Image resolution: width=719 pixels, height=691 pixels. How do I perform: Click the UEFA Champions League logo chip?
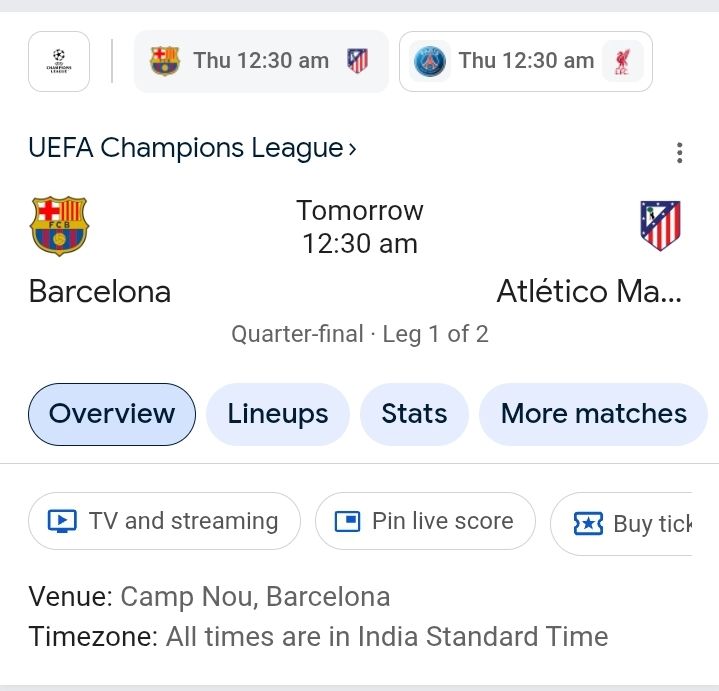click(x=59, y=62)
